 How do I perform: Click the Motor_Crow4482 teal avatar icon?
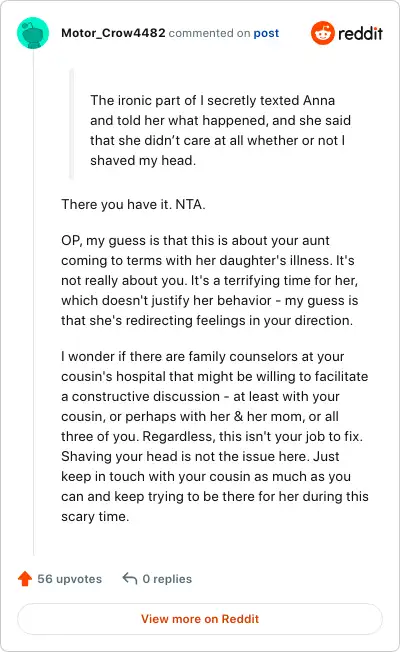[x=33, y=33]
